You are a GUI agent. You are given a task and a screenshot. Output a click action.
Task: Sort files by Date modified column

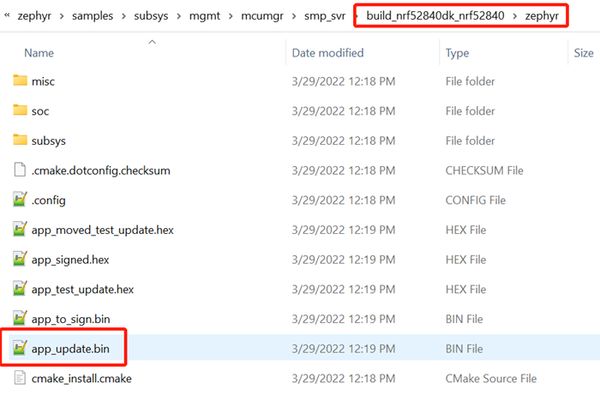(328, 53)
